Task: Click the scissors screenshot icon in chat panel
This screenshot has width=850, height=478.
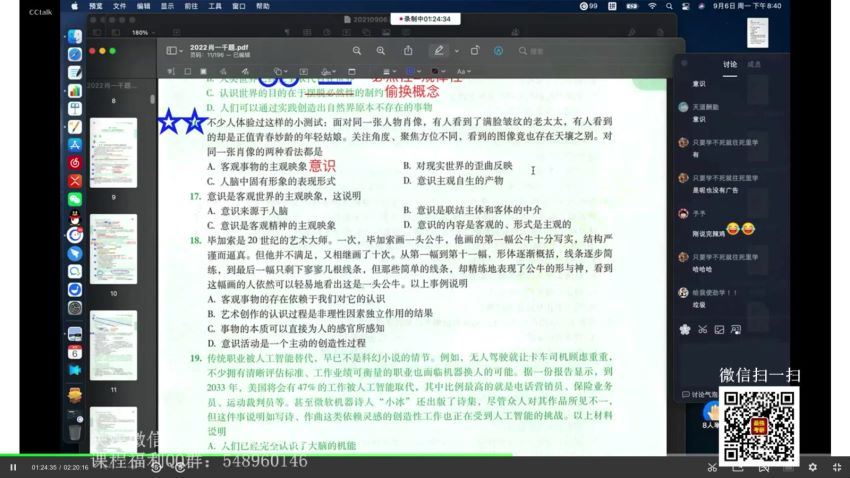Action: (x=703, y=329)
